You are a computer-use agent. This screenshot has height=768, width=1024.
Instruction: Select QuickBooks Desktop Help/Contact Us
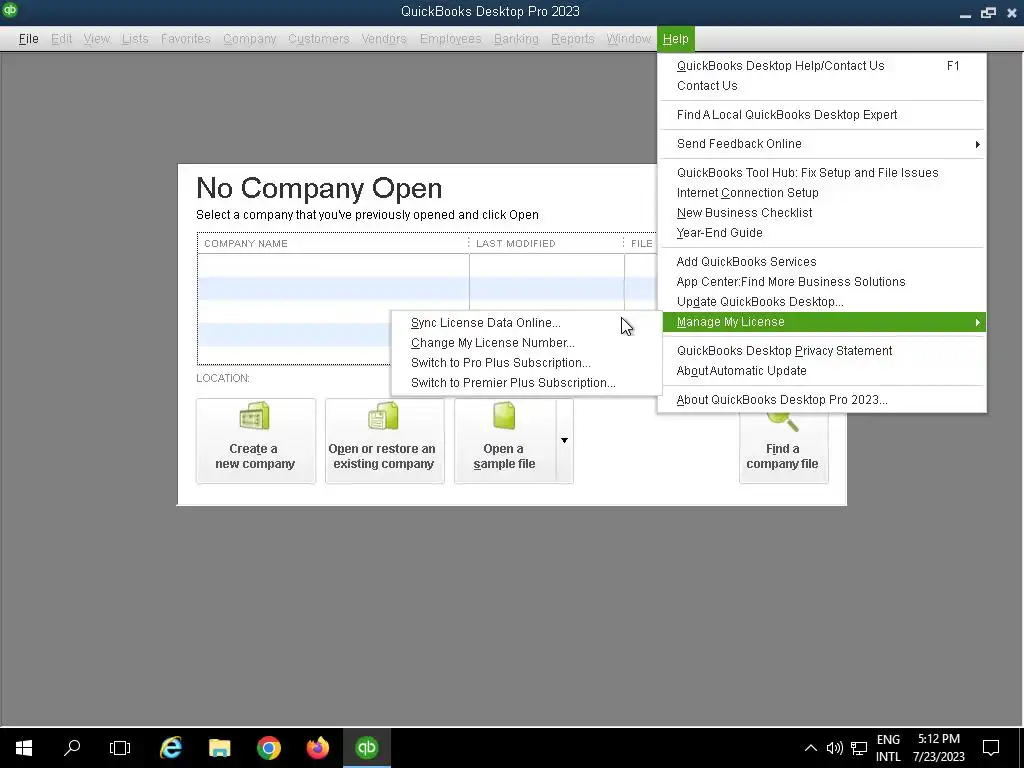pyautogui.click(x=822, y=66)
